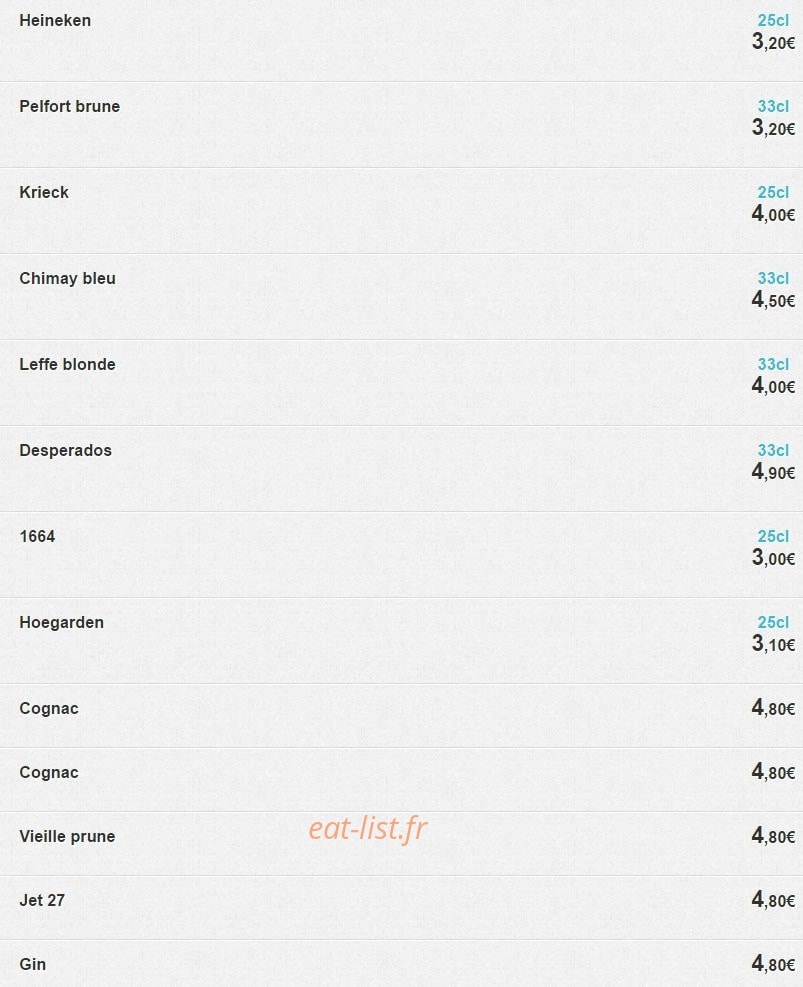The height and width of the screenshot is (987, 803).
Task: Select the Gin menu entry
Action: 32,964
